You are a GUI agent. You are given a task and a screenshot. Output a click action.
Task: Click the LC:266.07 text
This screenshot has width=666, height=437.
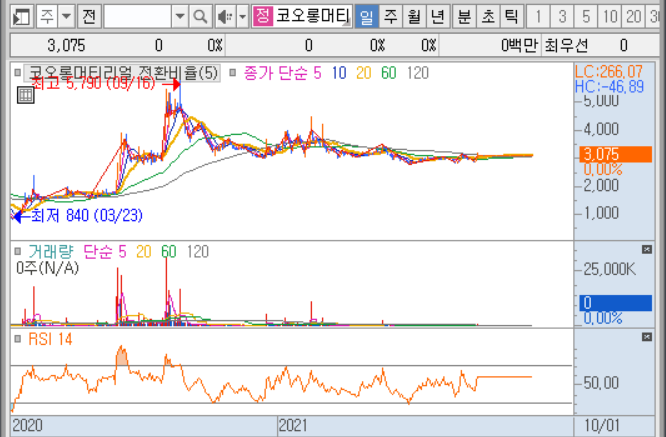point(609,71)
